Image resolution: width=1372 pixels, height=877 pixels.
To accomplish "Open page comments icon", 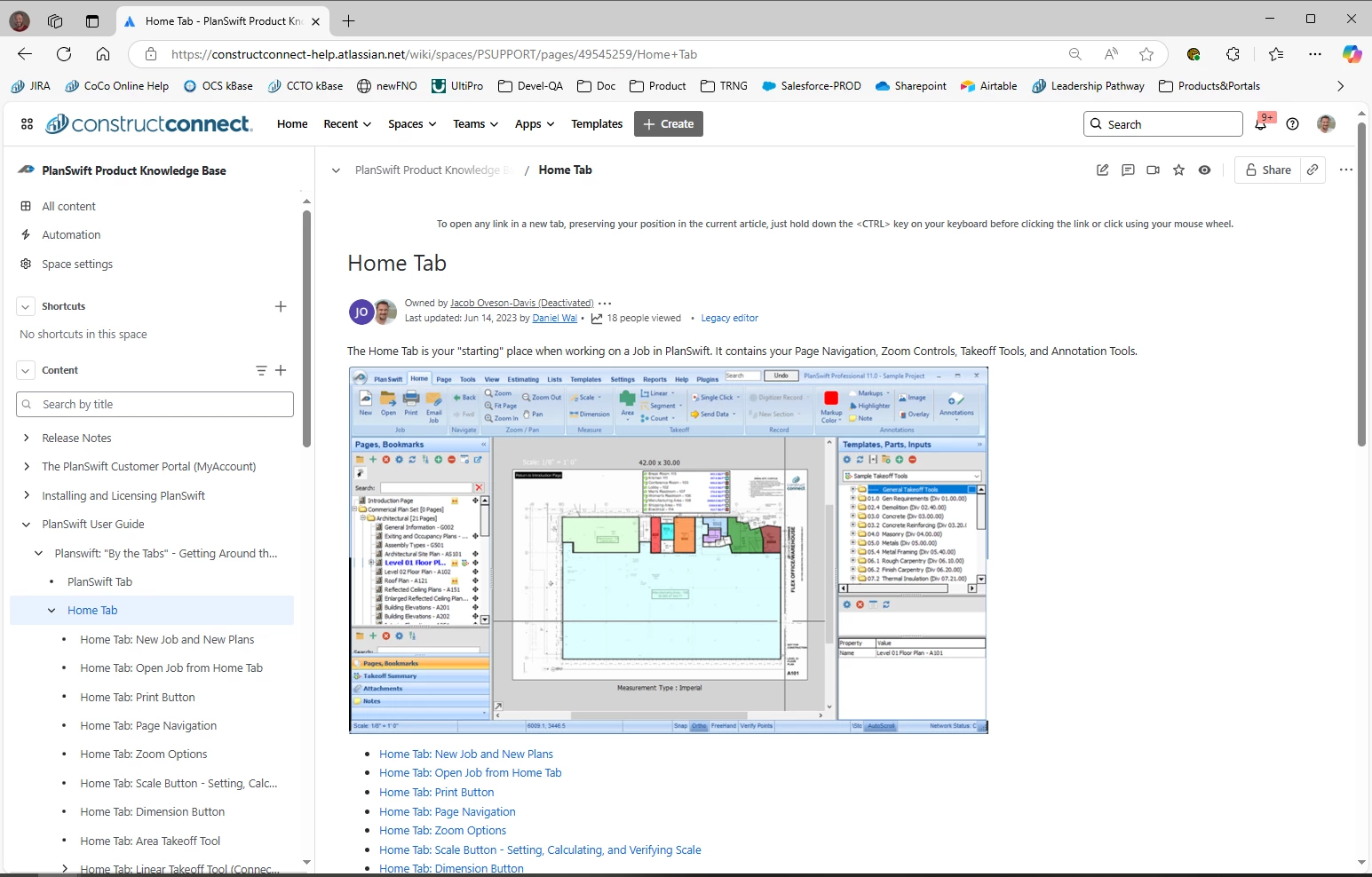I will pyautogui.click(x=1128, y=170).
